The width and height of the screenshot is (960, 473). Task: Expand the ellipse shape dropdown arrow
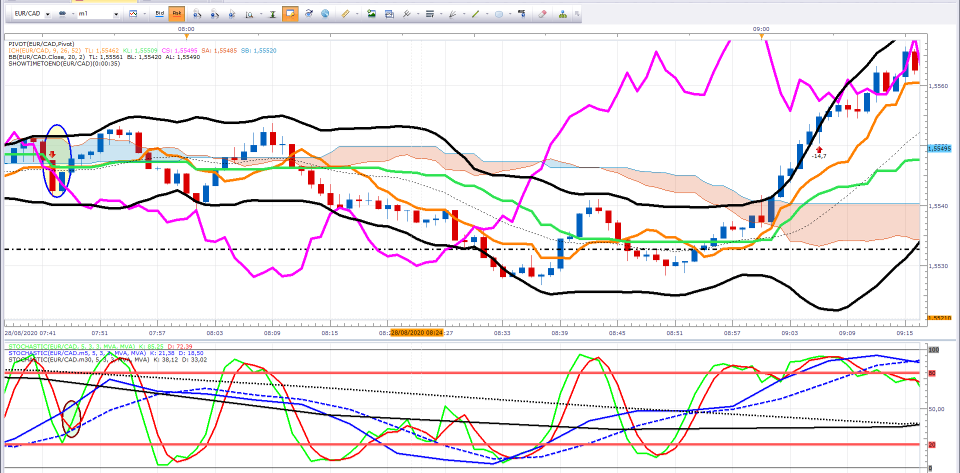pyautogui.click(x=510, y=13)
